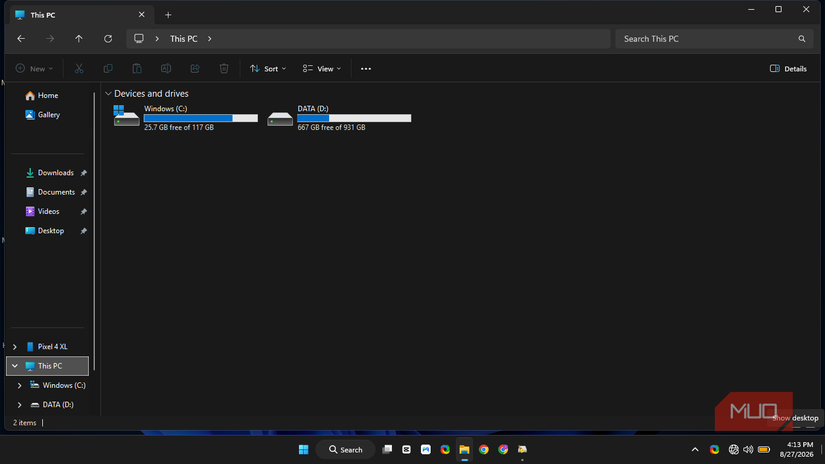This screenshot has height=464, width=825.
Task: Toggle the Details pane
Action: 788,68
